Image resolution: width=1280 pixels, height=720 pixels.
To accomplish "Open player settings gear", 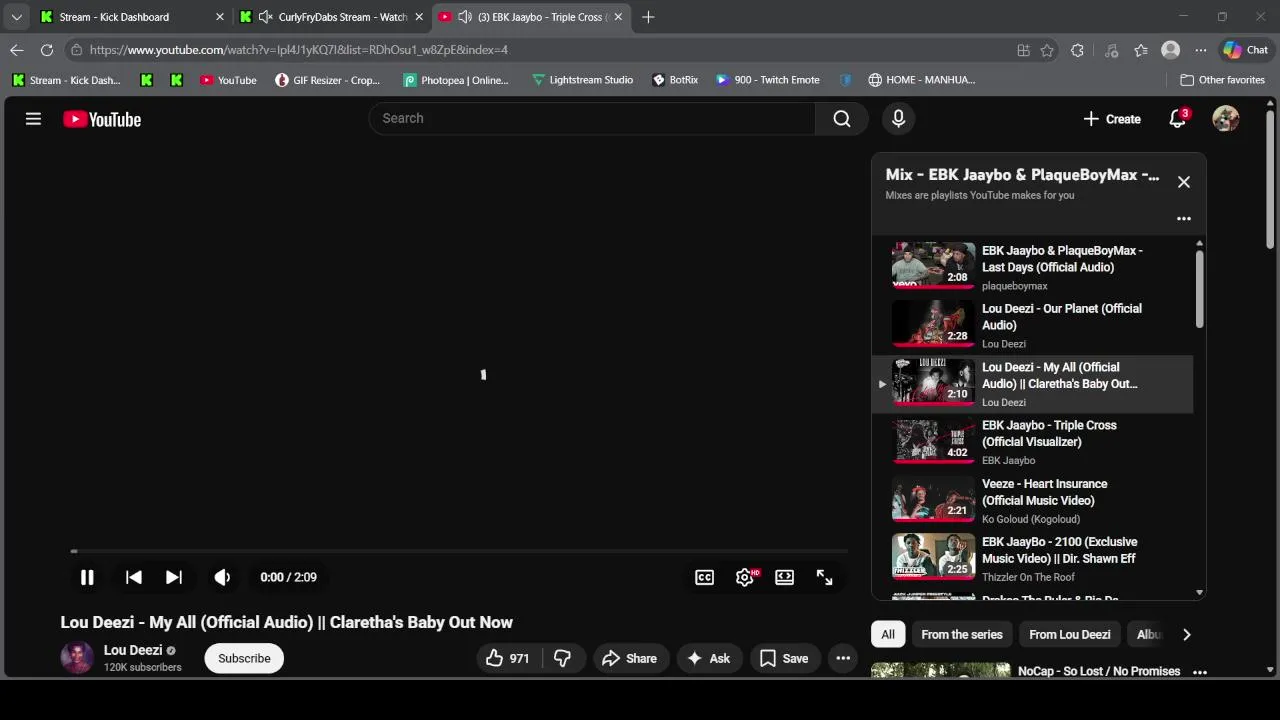I will pyautogui.click(x=745, y=577).
